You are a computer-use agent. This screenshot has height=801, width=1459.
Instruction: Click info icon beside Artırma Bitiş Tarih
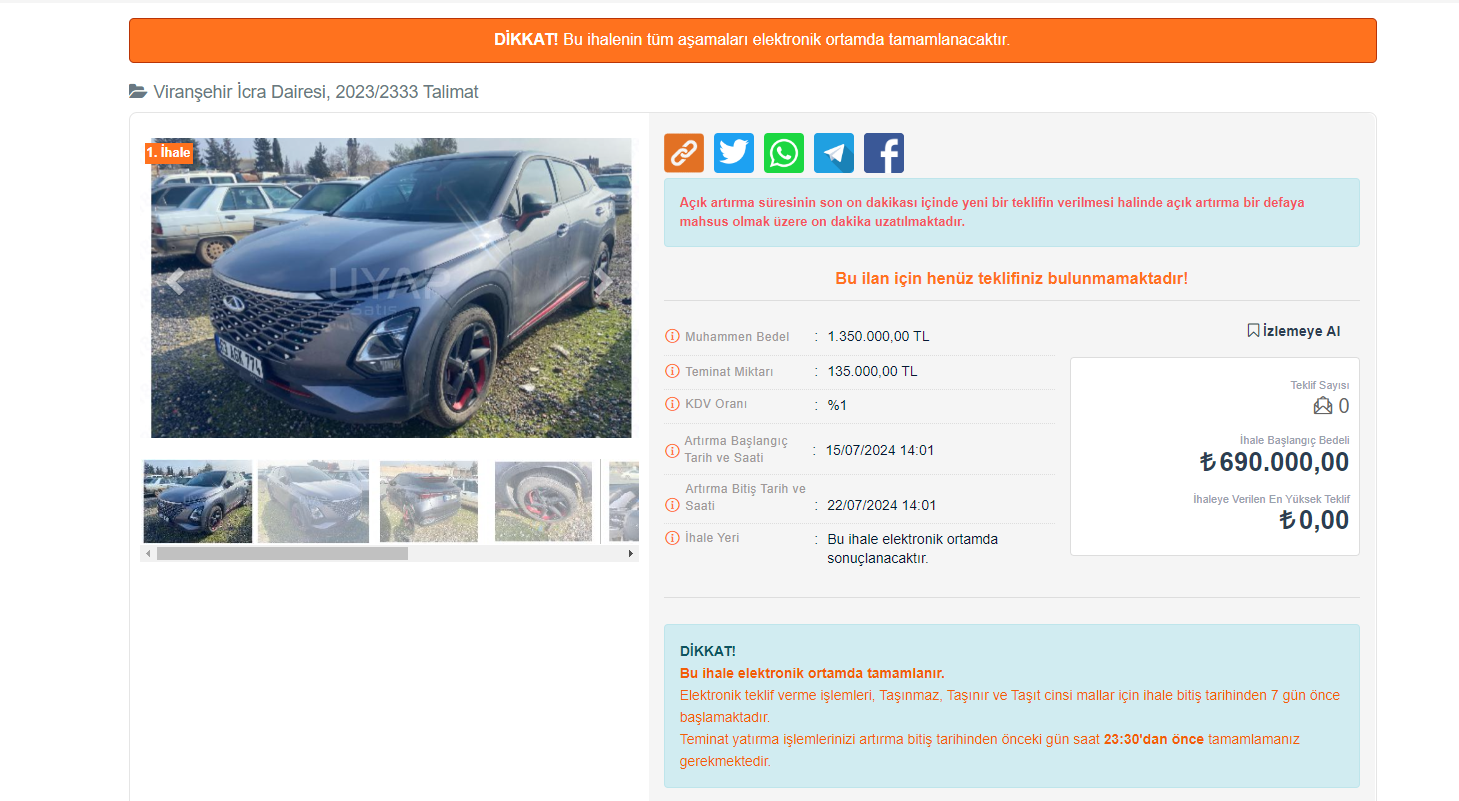click(x=672, y=498)
